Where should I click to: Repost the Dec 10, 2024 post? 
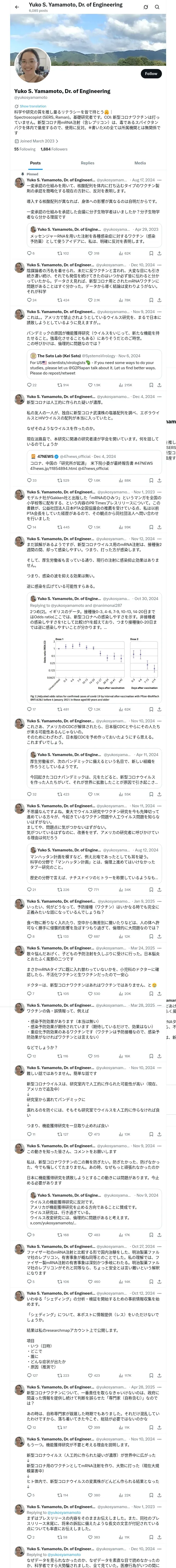click(63, 300)
